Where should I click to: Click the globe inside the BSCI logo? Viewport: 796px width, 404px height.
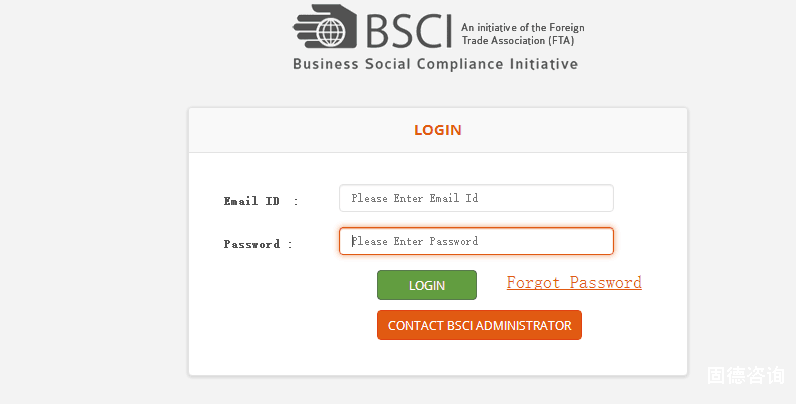click(332, 31)
